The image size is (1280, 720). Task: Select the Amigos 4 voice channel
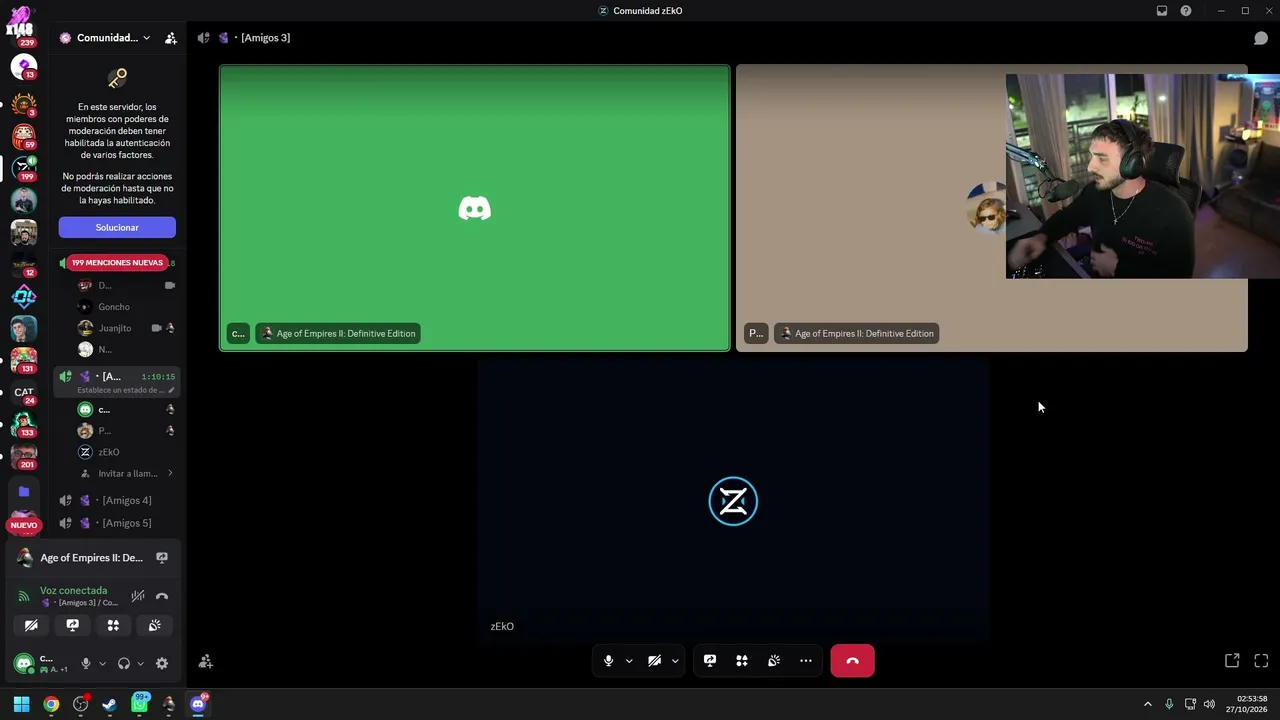coord(117,500)
